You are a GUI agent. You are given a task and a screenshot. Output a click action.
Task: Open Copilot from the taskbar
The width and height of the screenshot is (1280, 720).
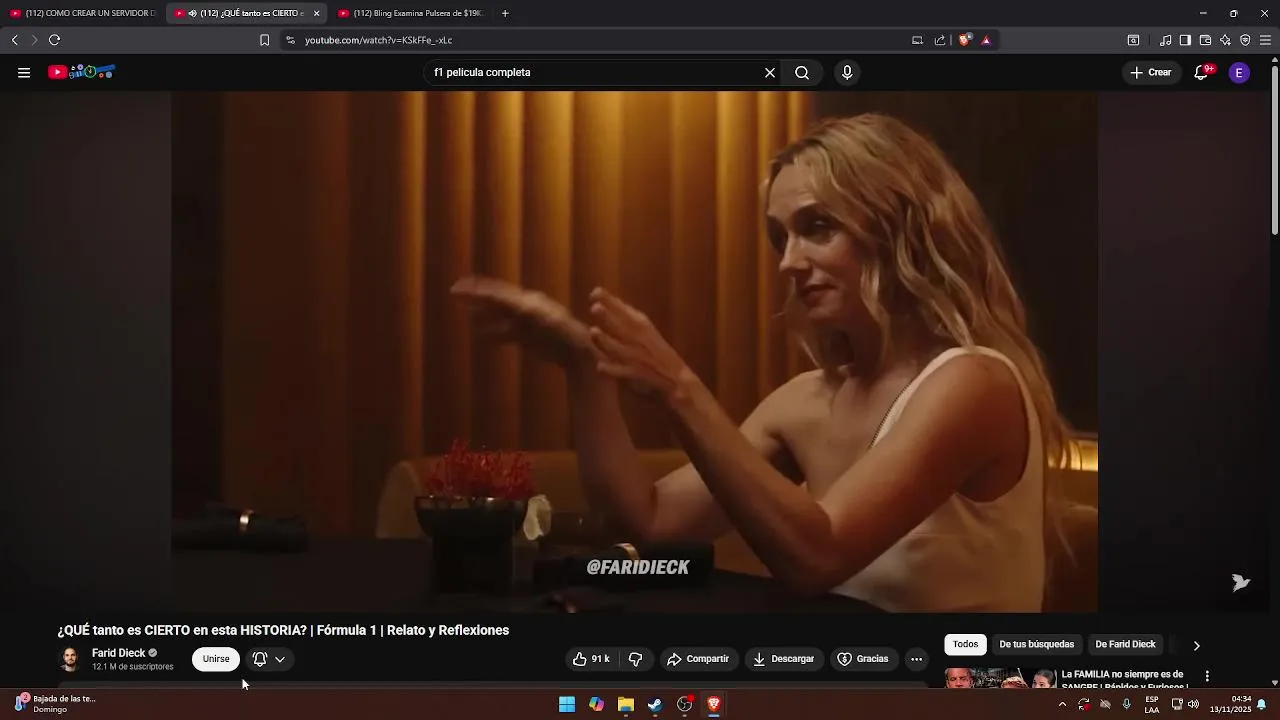coord(596,705)
